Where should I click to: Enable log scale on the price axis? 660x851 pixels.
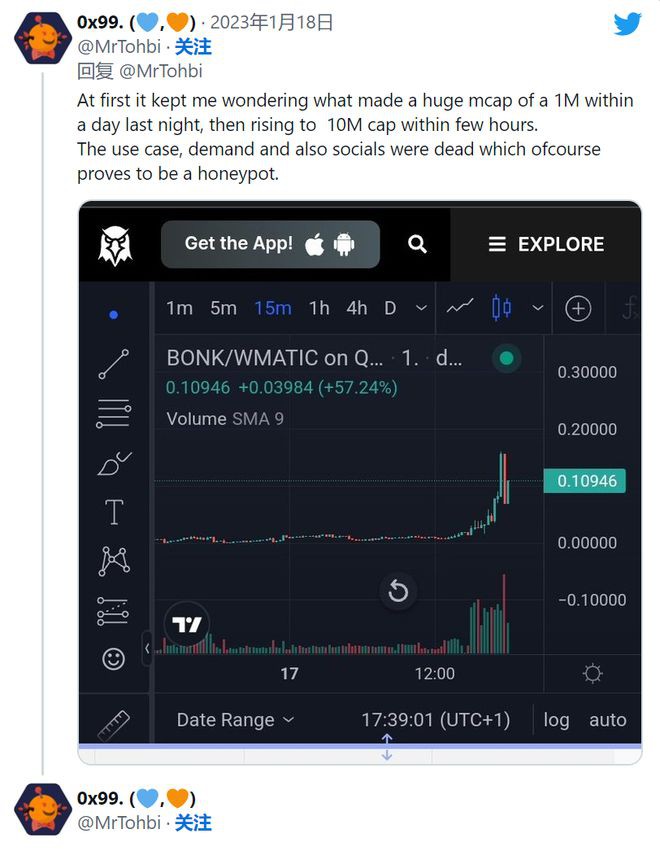[557, 720]
